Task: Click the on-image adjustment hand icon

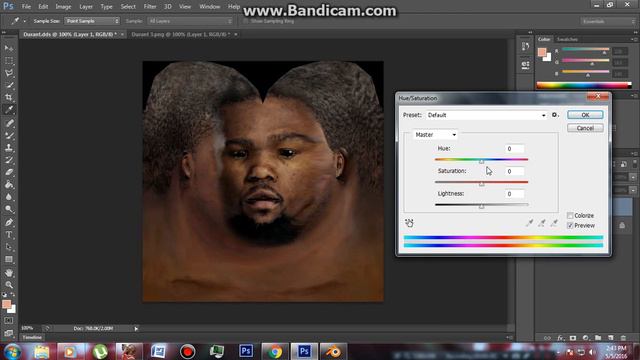Action: pos(409,223)
